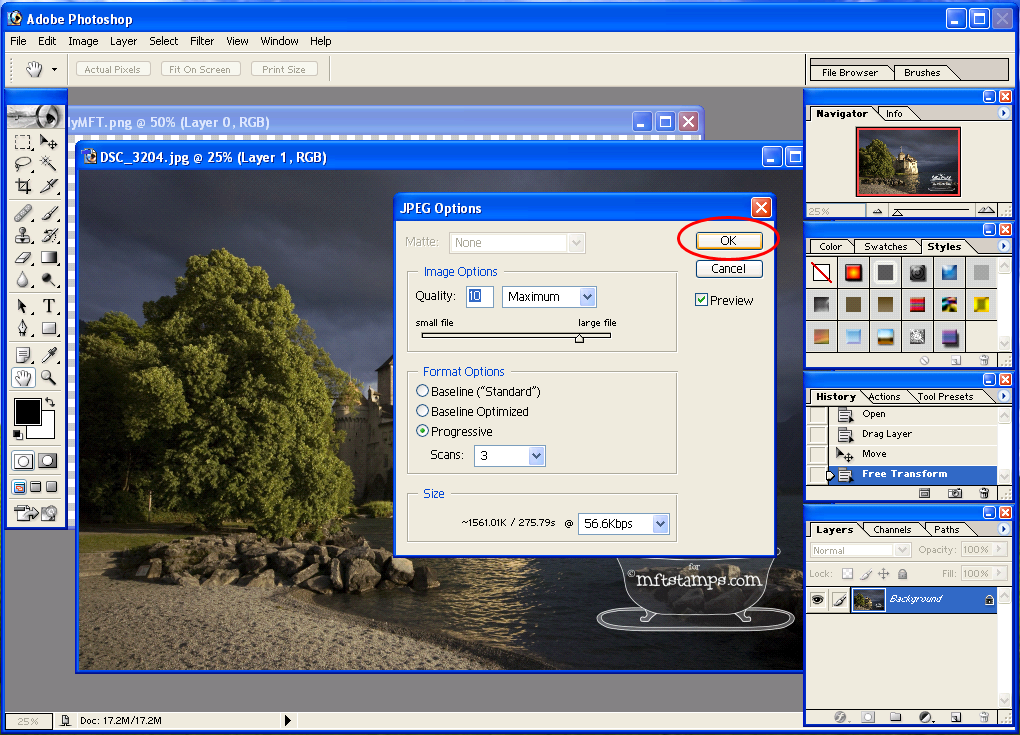The width and height of the screenshot is (1020, 735).
Task: Open the Scans count dropdown
Action: tap(536, 456)
